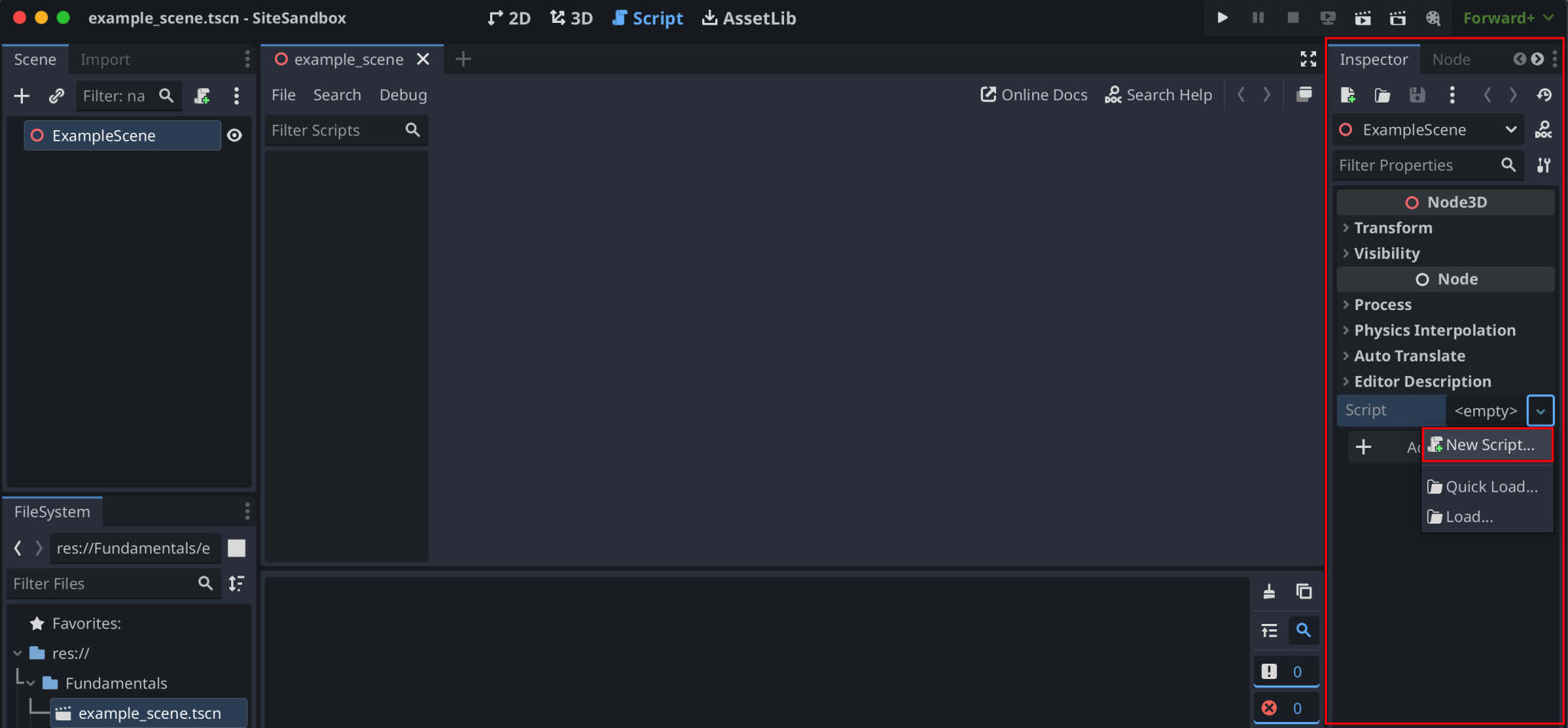Screen dimensions: 1568x728
Task: Open Inspector extra options via kebab menu
Action: click(x=1452, y=95)
